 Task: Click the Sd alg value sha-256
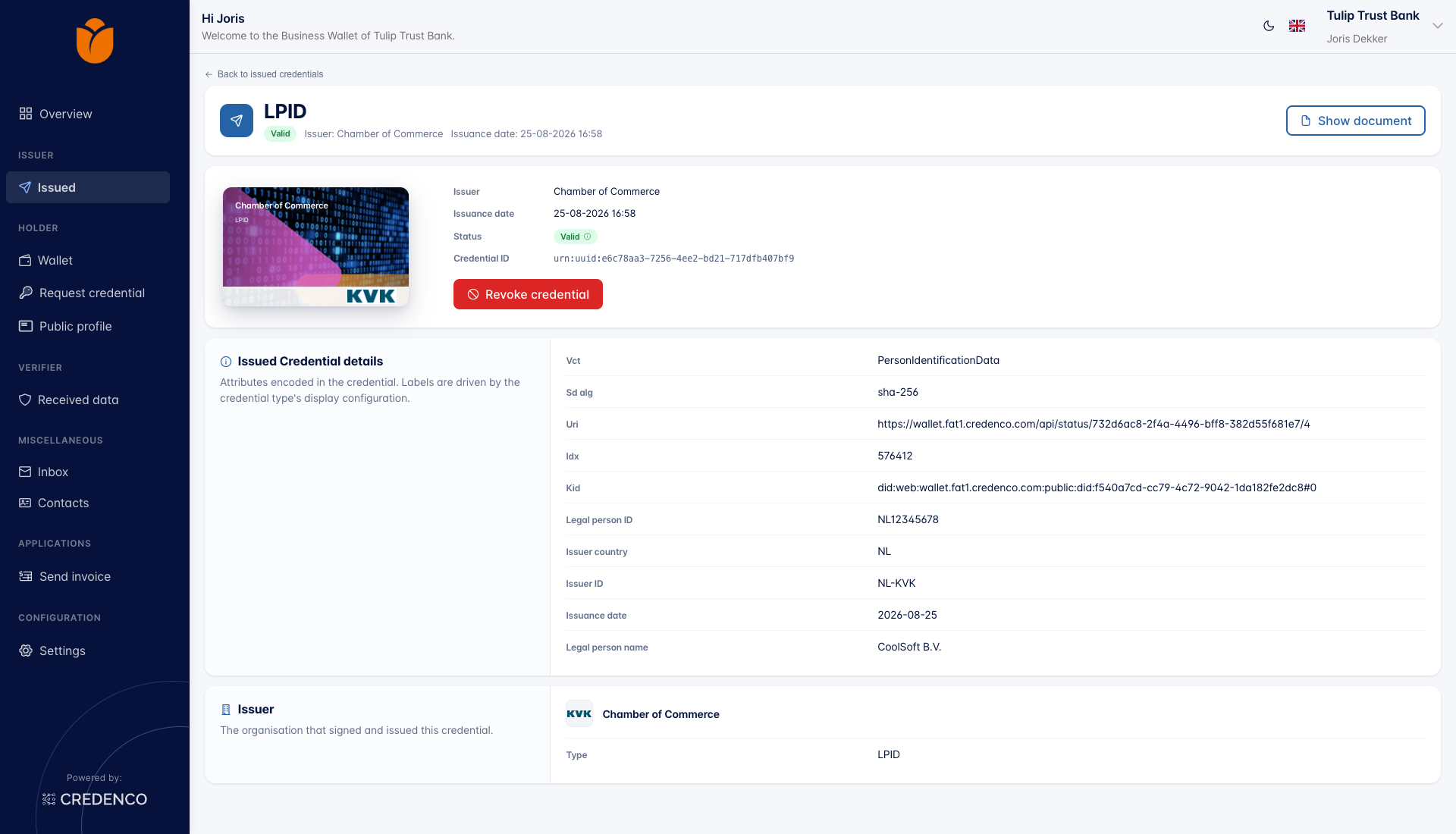click(x=898, y=392)
